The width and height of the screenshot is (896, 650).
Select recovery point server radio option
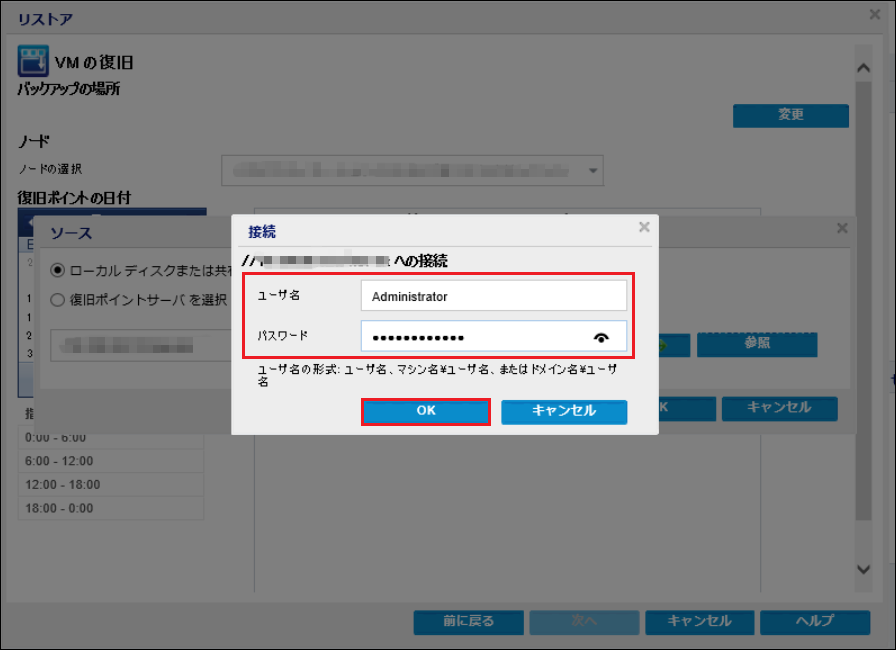click(57, 300)
